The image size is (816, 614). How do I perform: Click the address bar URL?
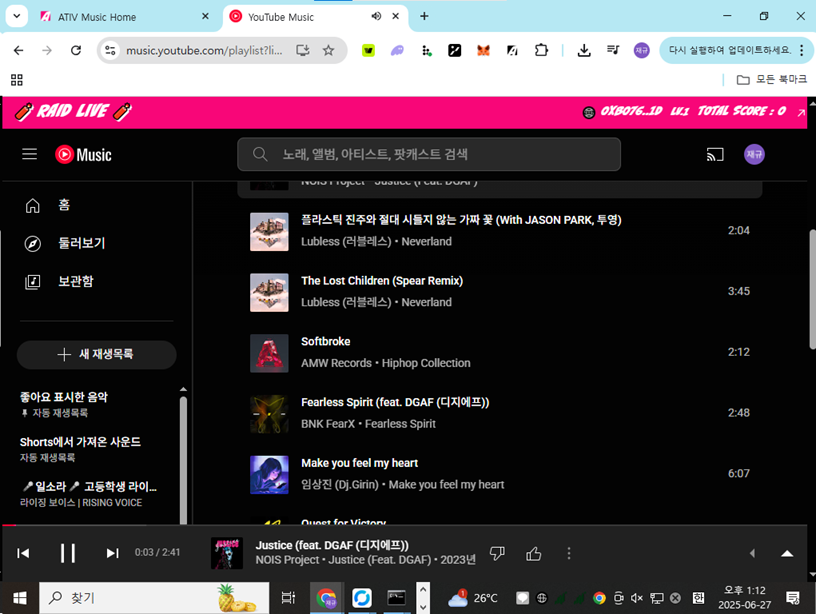204,50
